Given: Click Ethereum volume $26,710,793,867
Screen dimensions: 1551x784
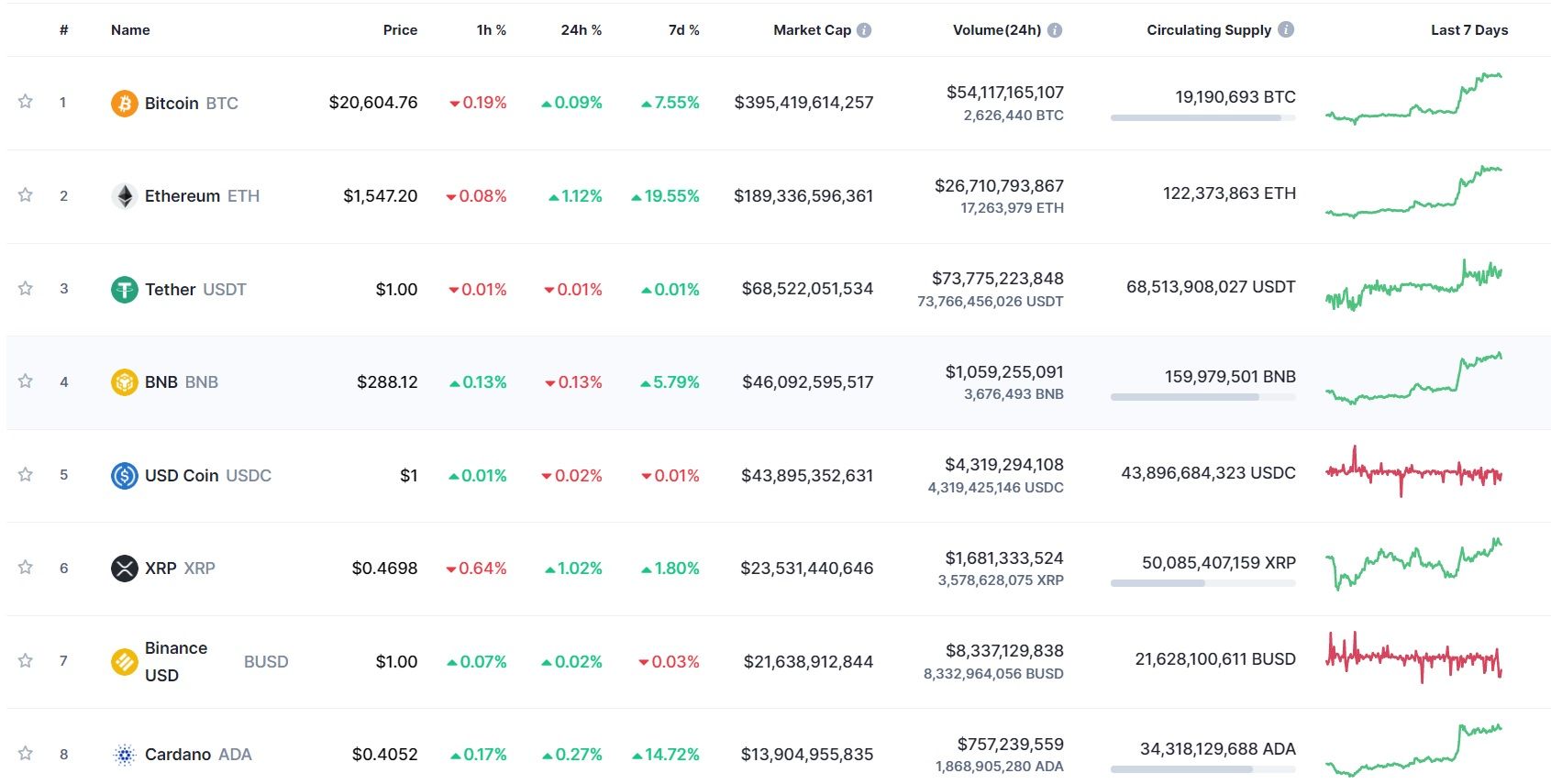Looking at the screenshot, I should 999,186.
